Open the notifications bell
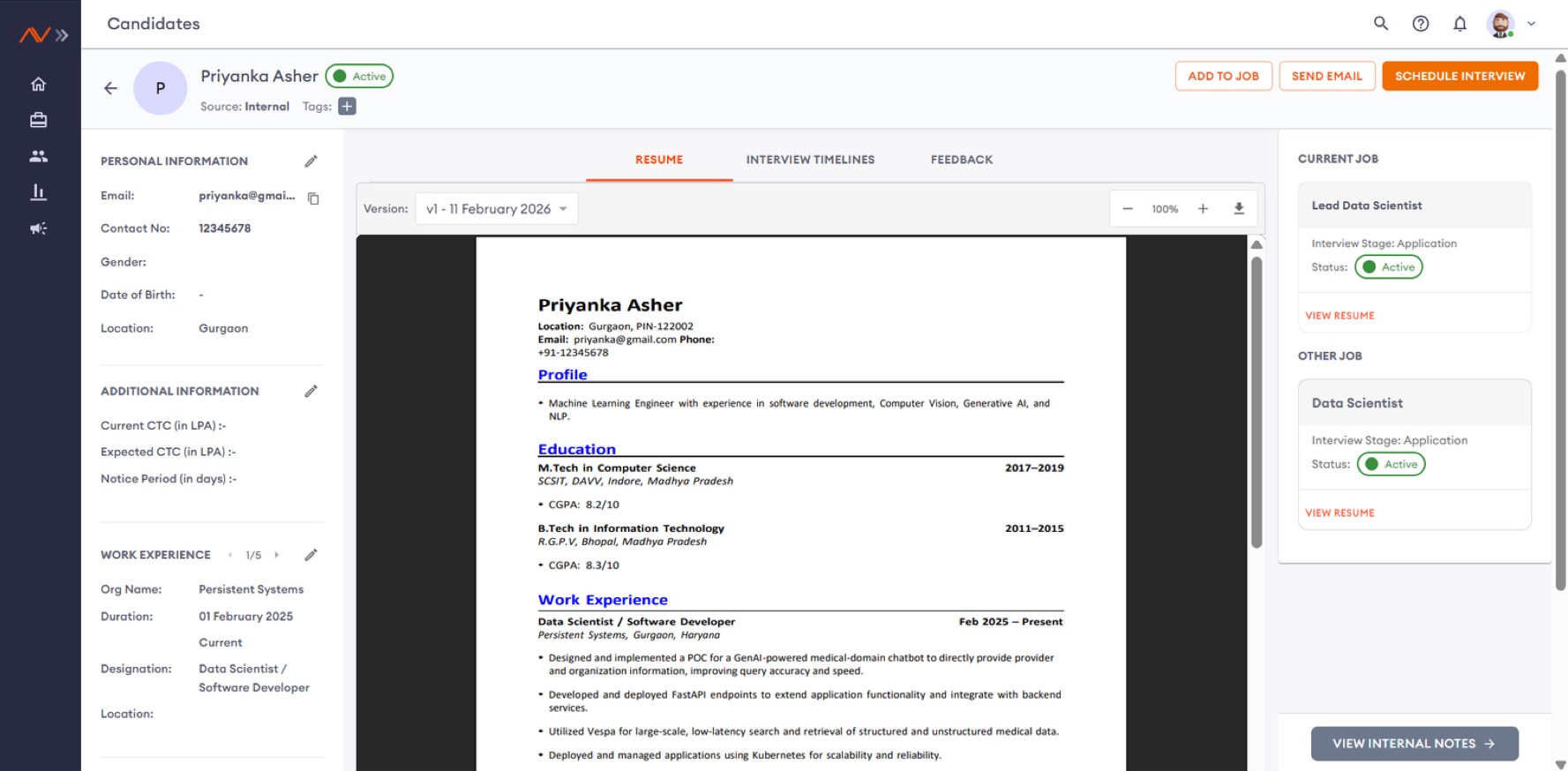The width and height of the screenshot is (1568, 771). (x=1460, y=24)
